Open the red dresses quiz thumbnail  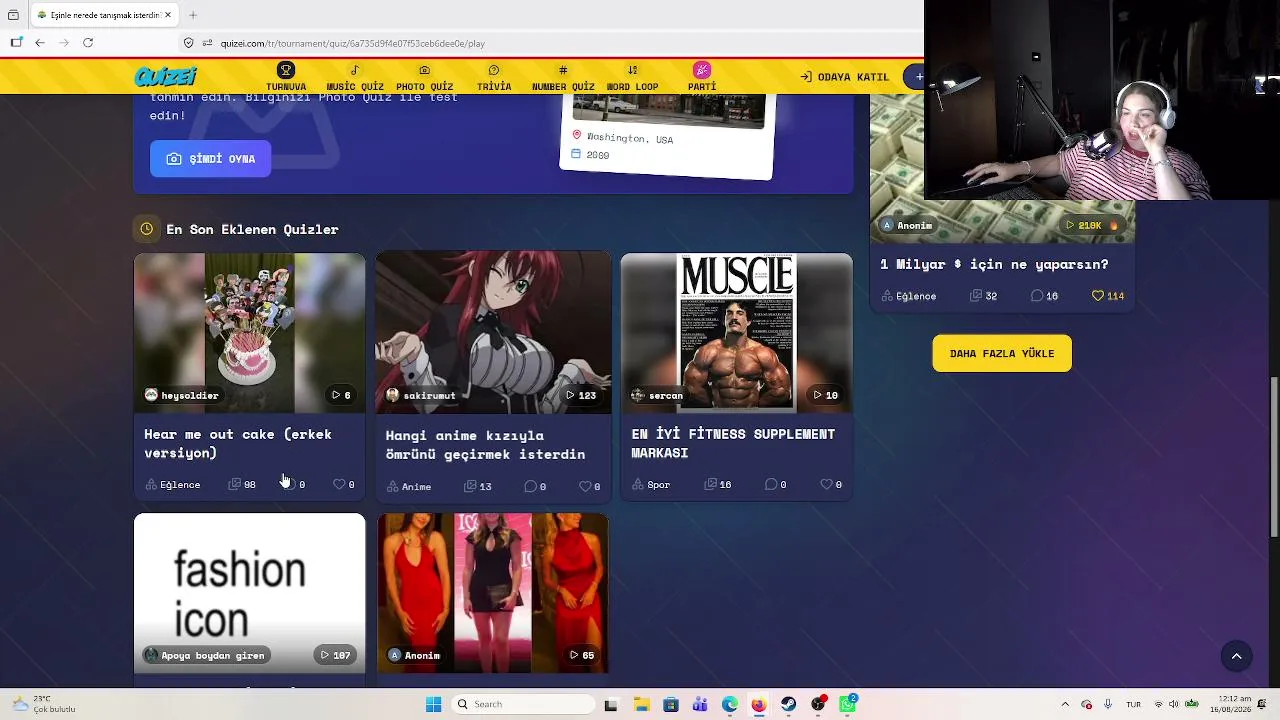point(493,593)
